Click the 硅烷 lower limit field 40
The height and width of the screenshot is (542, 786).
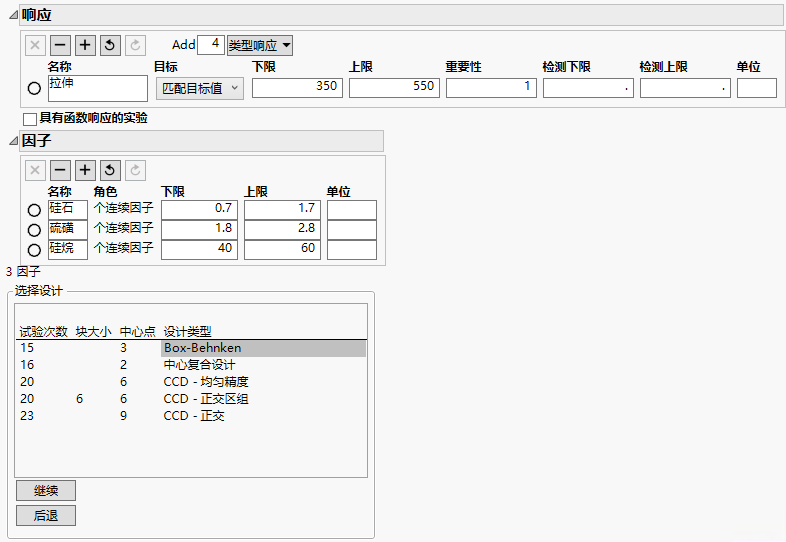click(x=199, y=250)
